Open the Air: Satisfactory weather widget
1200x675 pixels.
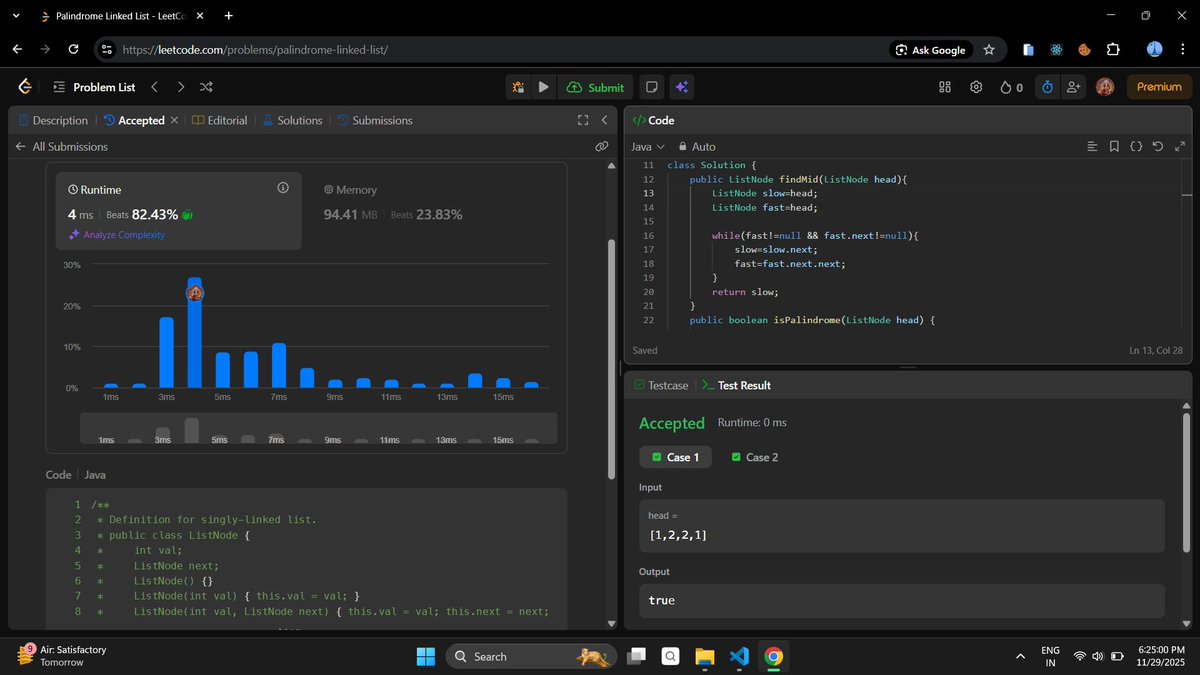point(62,656)
